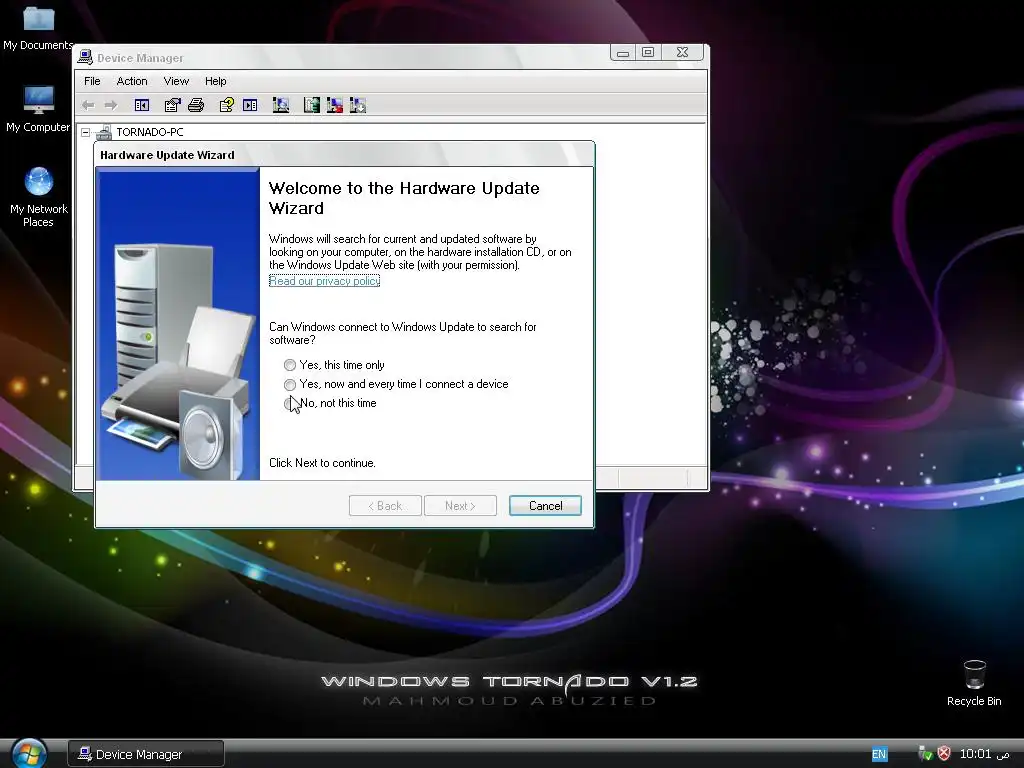1024x768 pixels.
Task: Collapse the TORNADO-PC tree node
Action: point(86,133)
